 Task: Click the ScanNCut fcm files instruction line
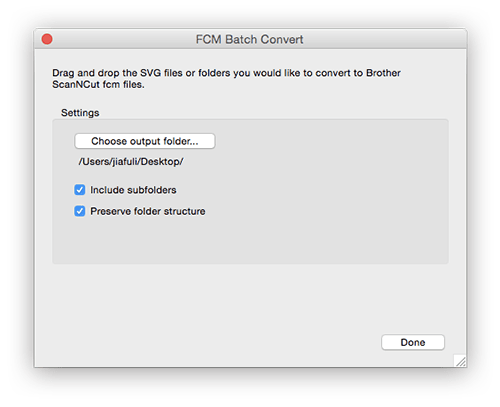98,85
